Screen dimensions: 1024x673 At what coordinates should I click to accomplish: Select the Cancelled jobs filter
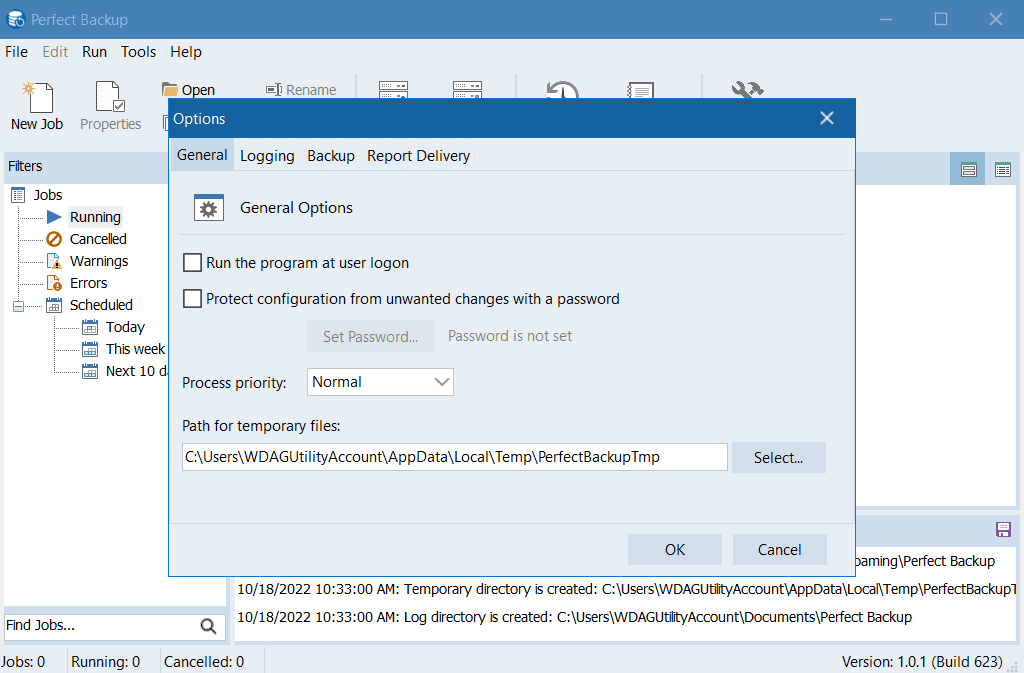(x=98, y=239)
